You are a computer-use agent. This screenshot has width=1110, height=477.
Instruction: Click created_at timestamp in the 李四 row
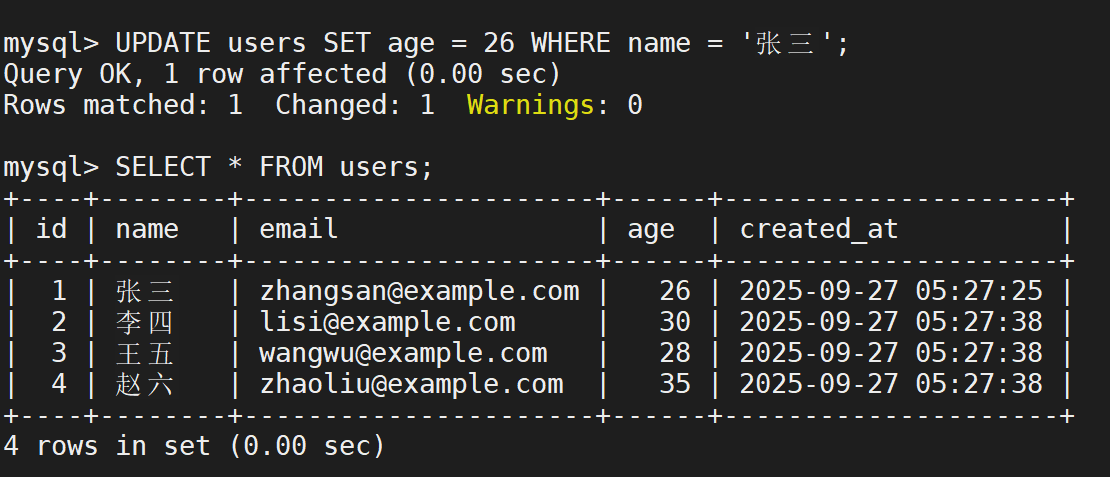pyautogui.click(x=891, y=323)
